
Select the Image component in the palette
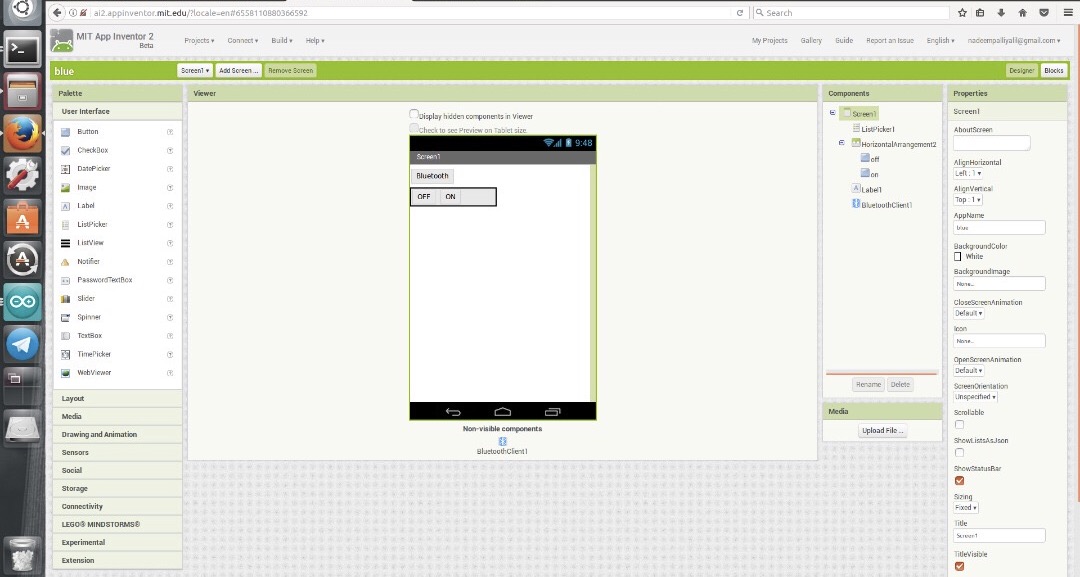pos(86,187)
